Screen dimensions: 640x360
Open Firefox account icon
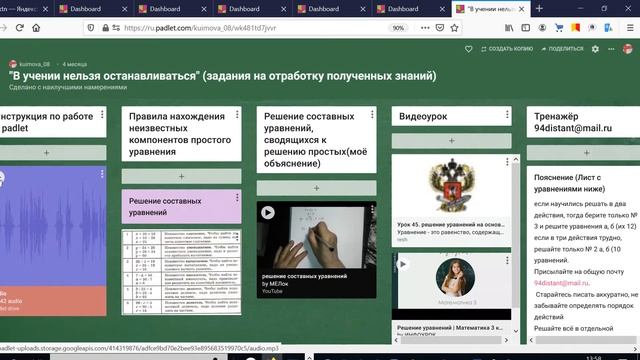click(x=542, y=28)
